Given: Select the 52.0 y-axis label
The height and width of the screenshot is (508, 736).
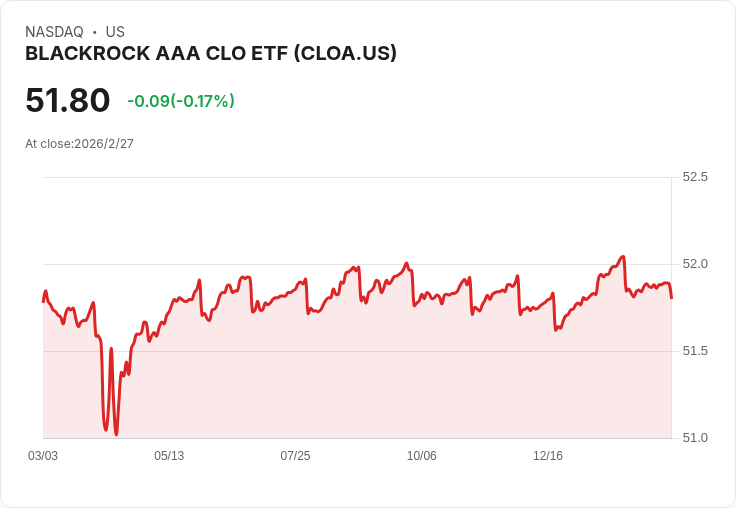Looking at the screenshot, I should coord(695,264).
